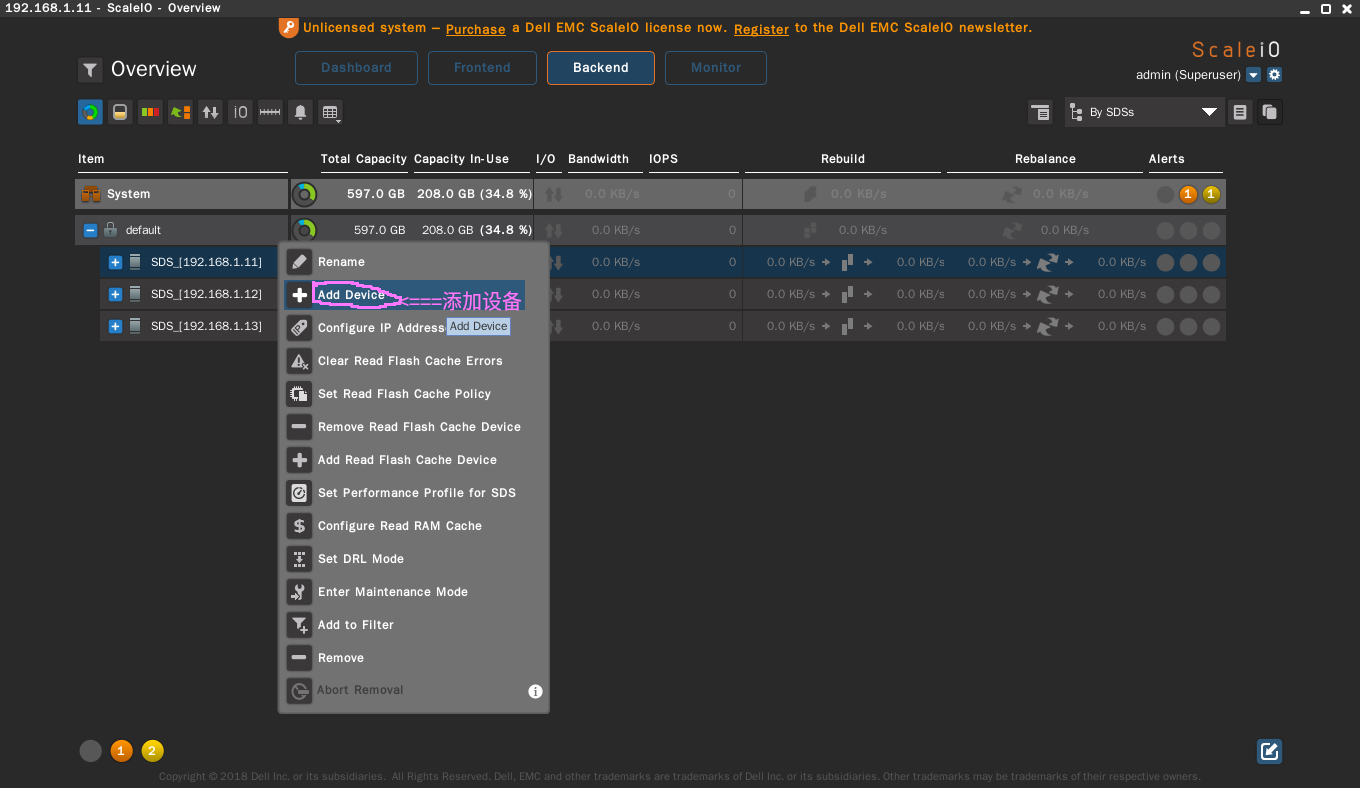1360x788 pixels.
Task: Click the edit notes icon at bottom right
Action: 1270,752
